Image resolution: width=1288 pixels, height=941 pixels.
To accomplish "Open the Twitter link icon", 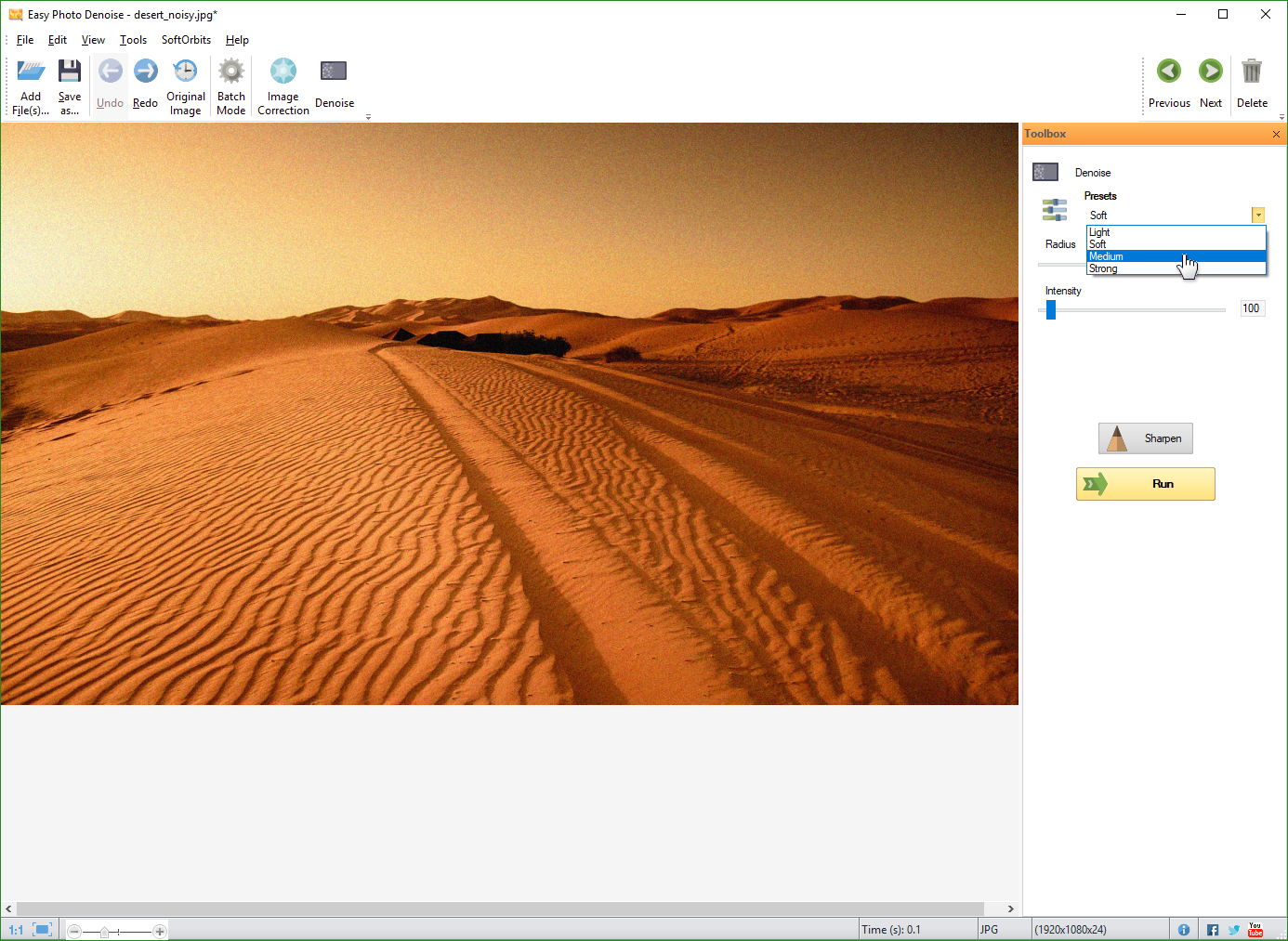I will click(x=1234, y=930).
